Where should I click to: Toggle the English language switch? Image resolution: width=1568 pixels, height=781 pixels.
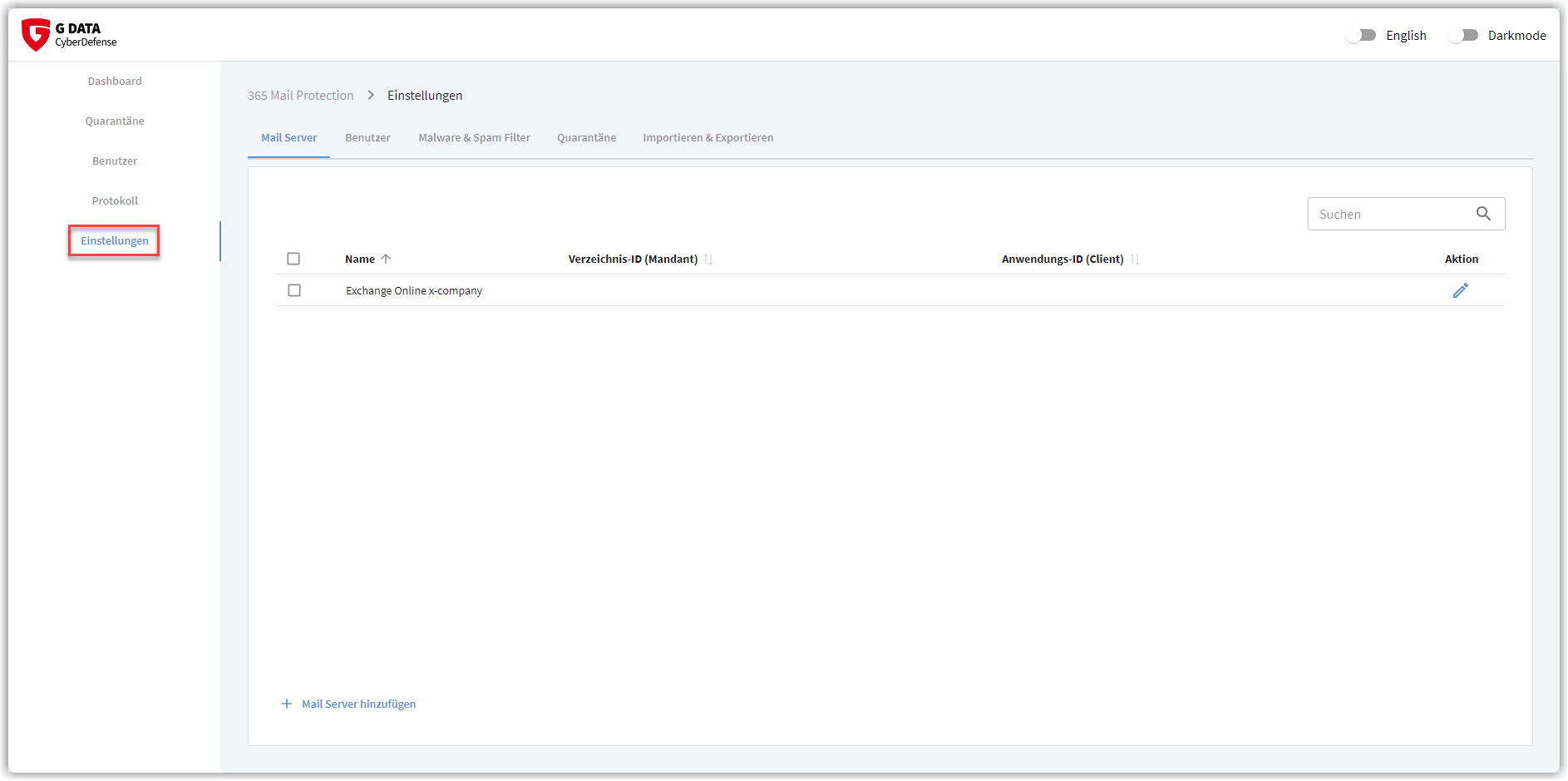pos(1362,35)
